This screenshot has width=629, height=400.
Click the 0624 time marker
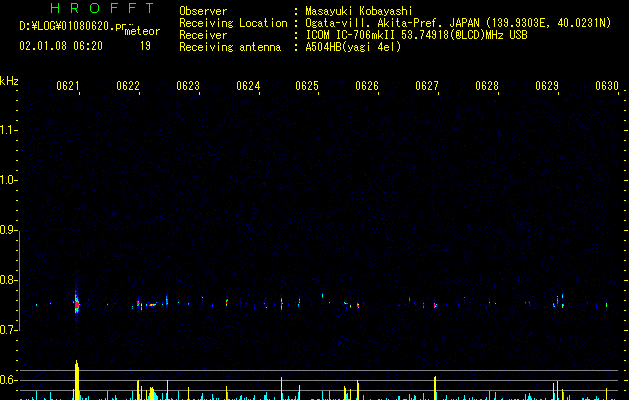coord(248,86)
